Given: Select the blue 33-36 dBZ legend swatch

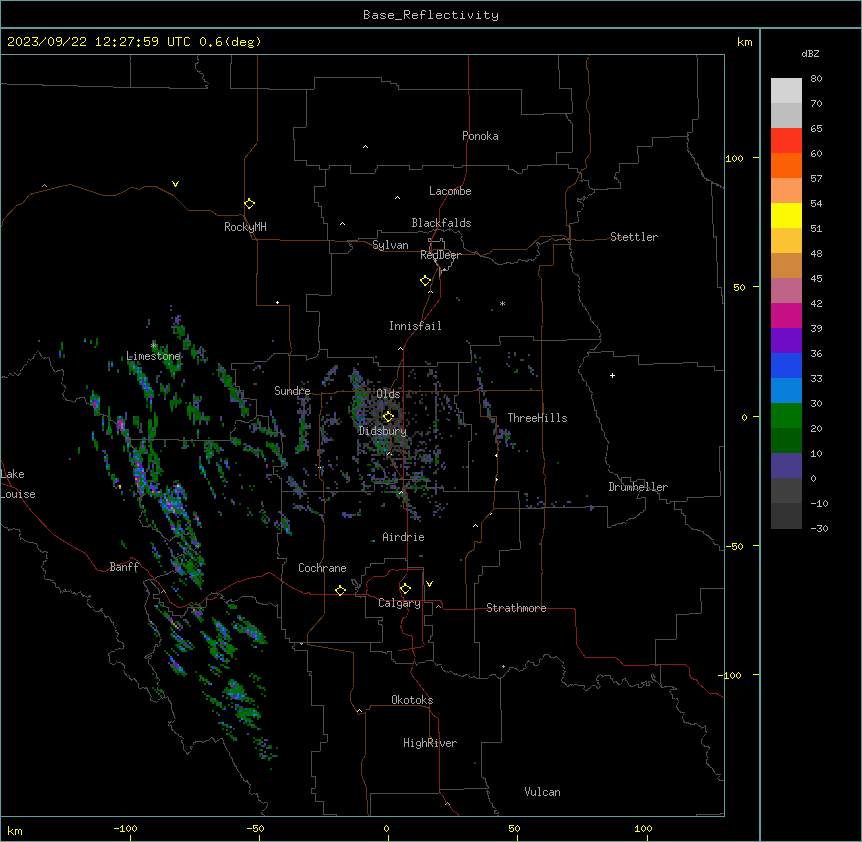Looking at the screenshot, I should (x=786, y=365).
